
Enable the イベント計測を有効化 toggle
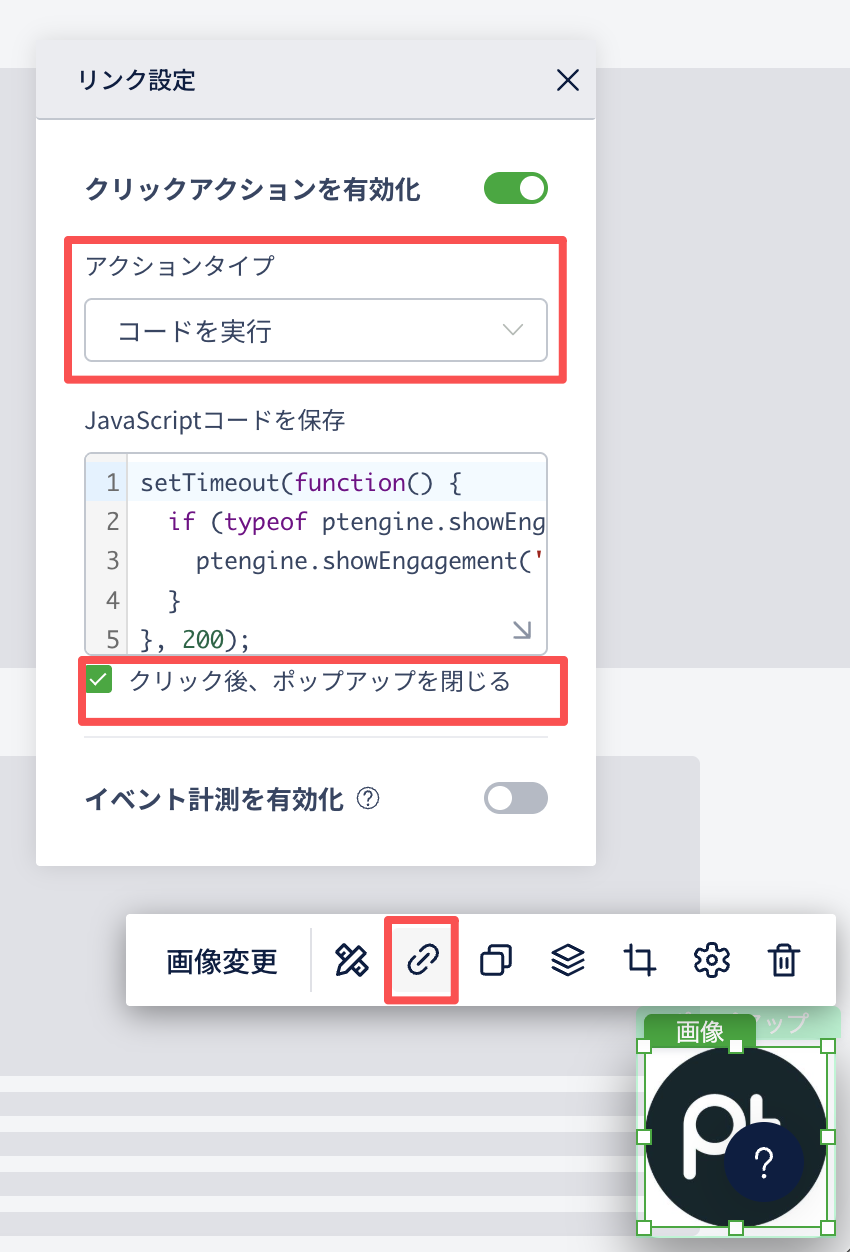[516, 798]
